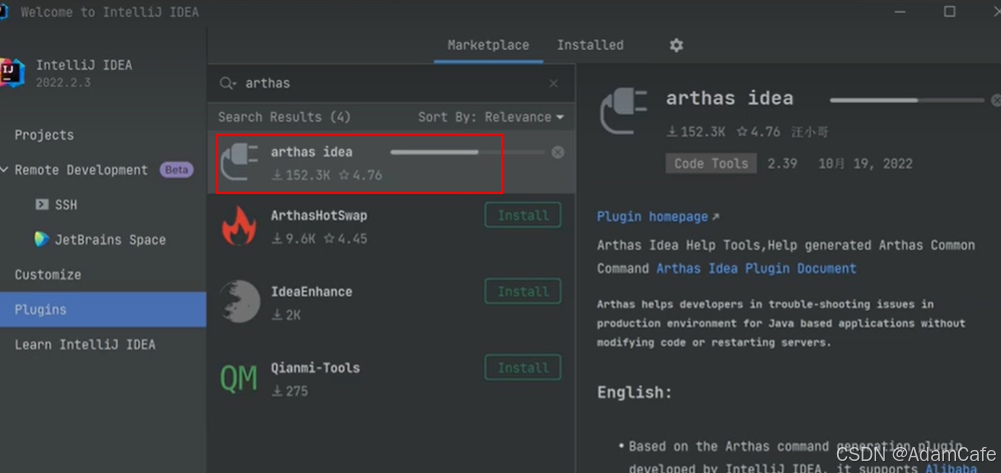Screen dimensions: 1001x473
Task: Select the Qianmi-Tools QM icon
Action: (239, 378)
